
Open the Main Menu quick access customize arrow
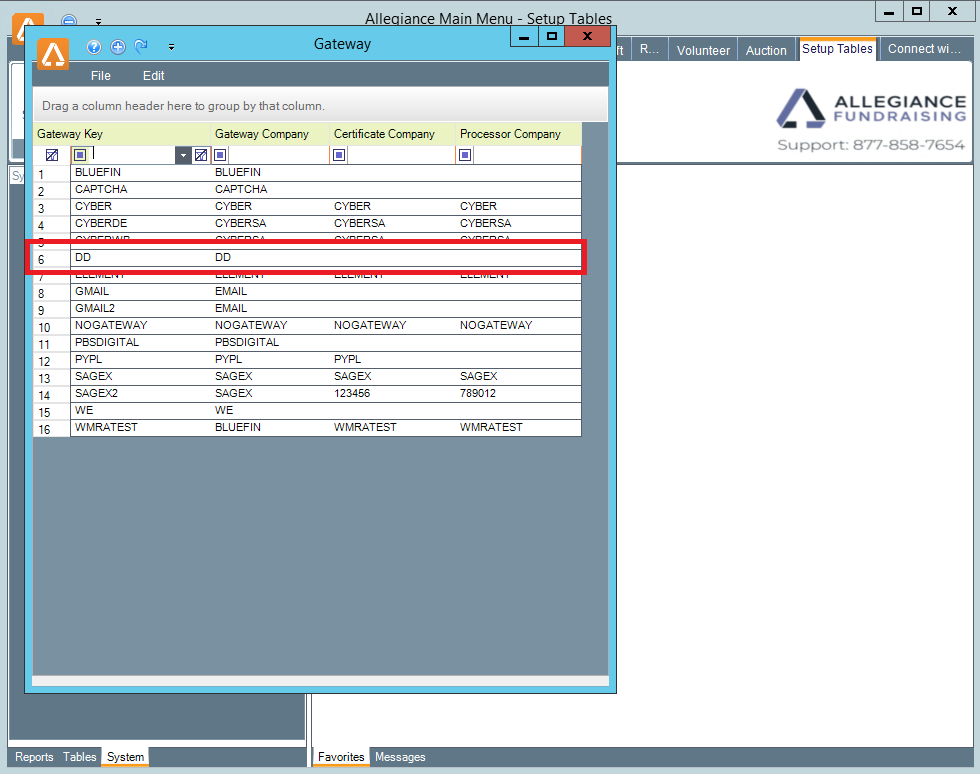pyautogui.click(x=99, y=21)
